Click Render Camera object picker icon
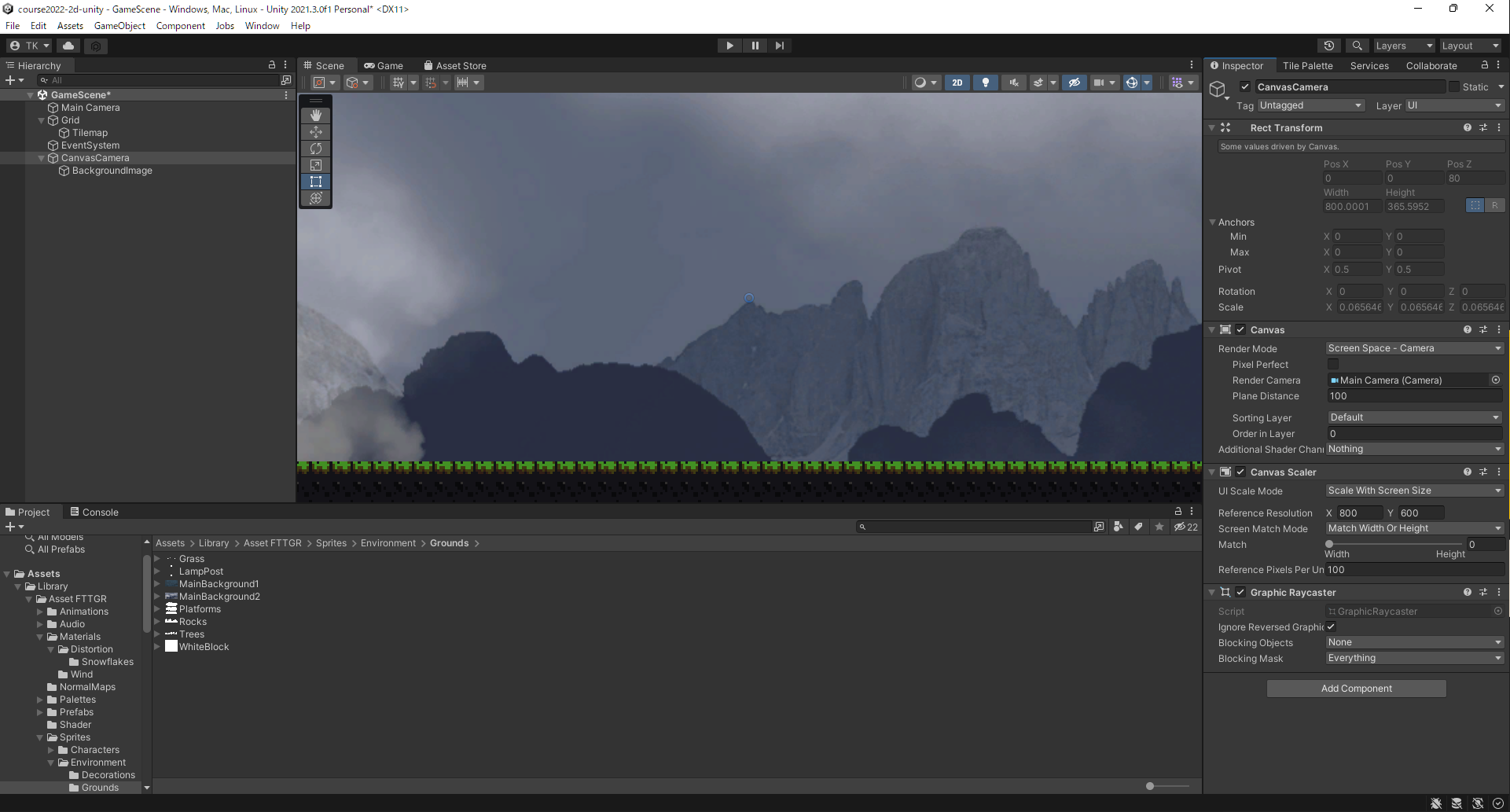This screenshot has height=812, width=1510. [x=1496, y=380]
